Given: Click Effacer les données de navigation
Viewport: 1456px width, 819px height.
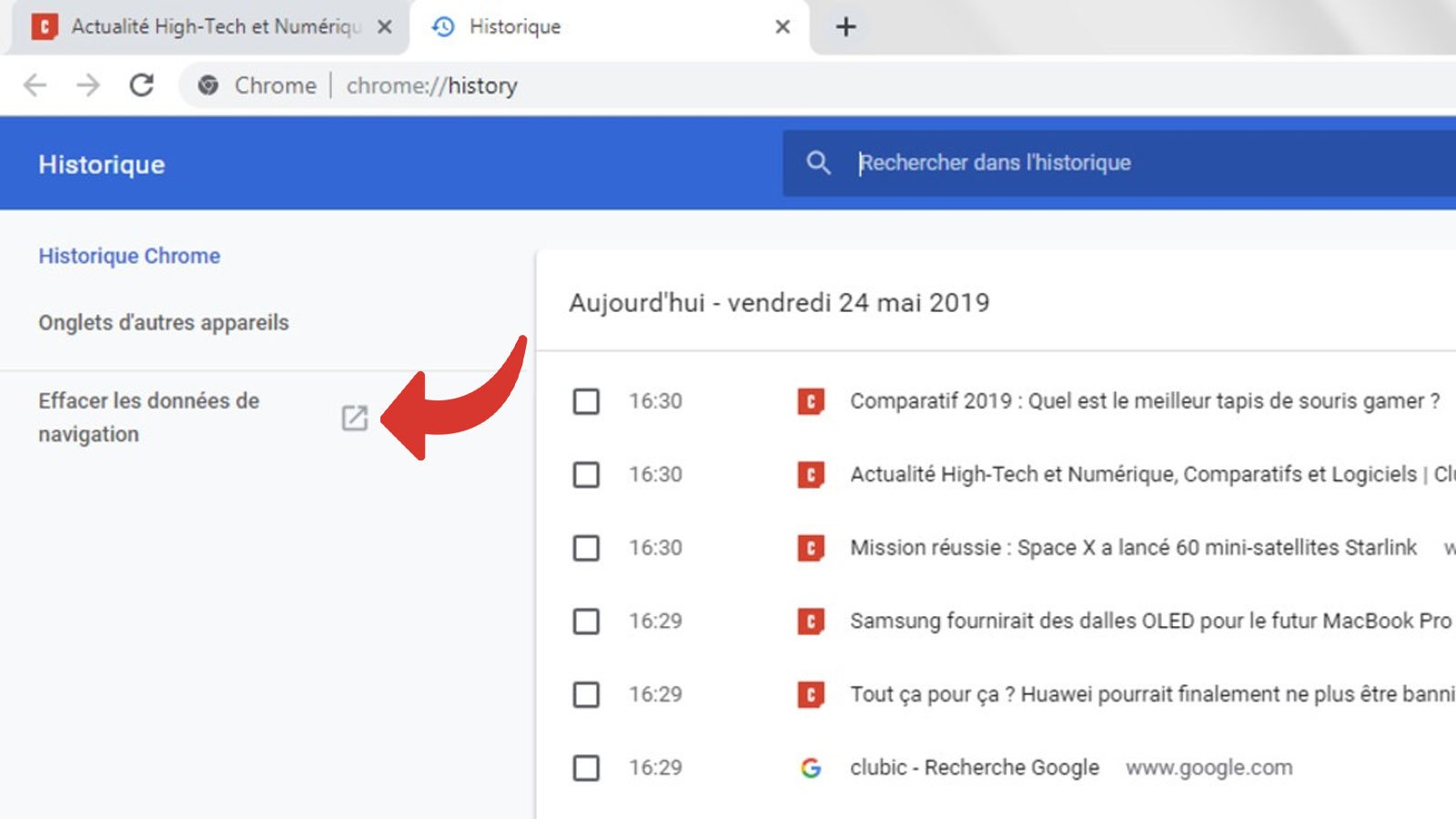Looking at the screenshot, I should pos(148,418).
